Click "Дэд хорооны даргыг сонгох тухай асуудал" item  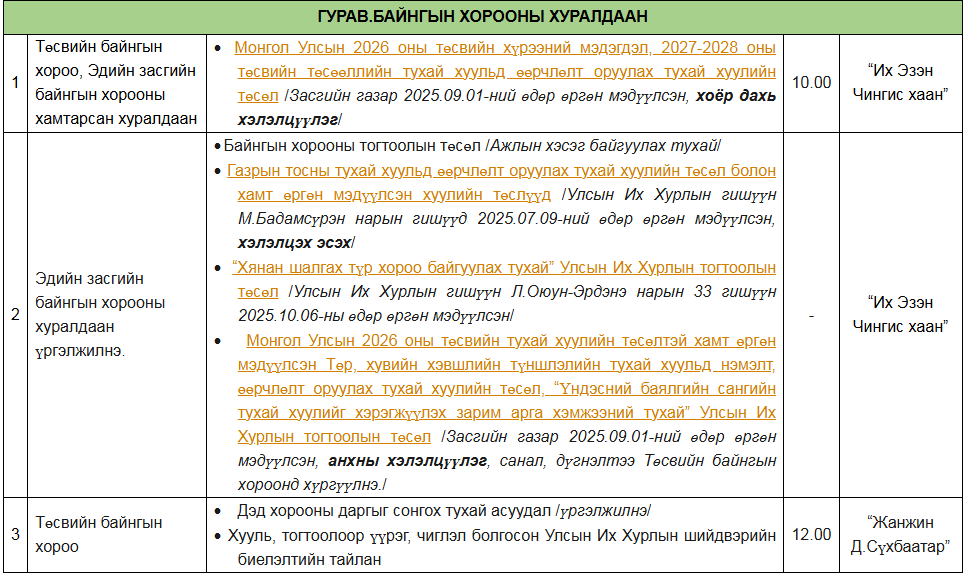point(440,511)
